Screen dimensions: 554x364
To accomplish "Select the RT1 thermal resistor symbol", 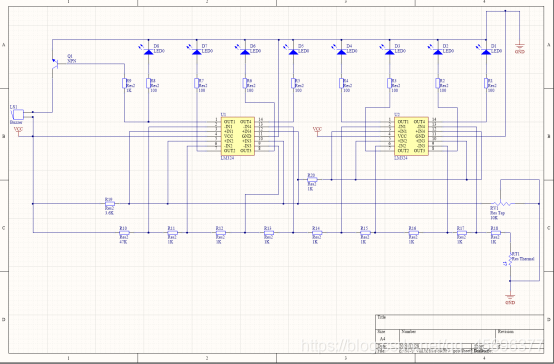I will (x=510, y=259).
